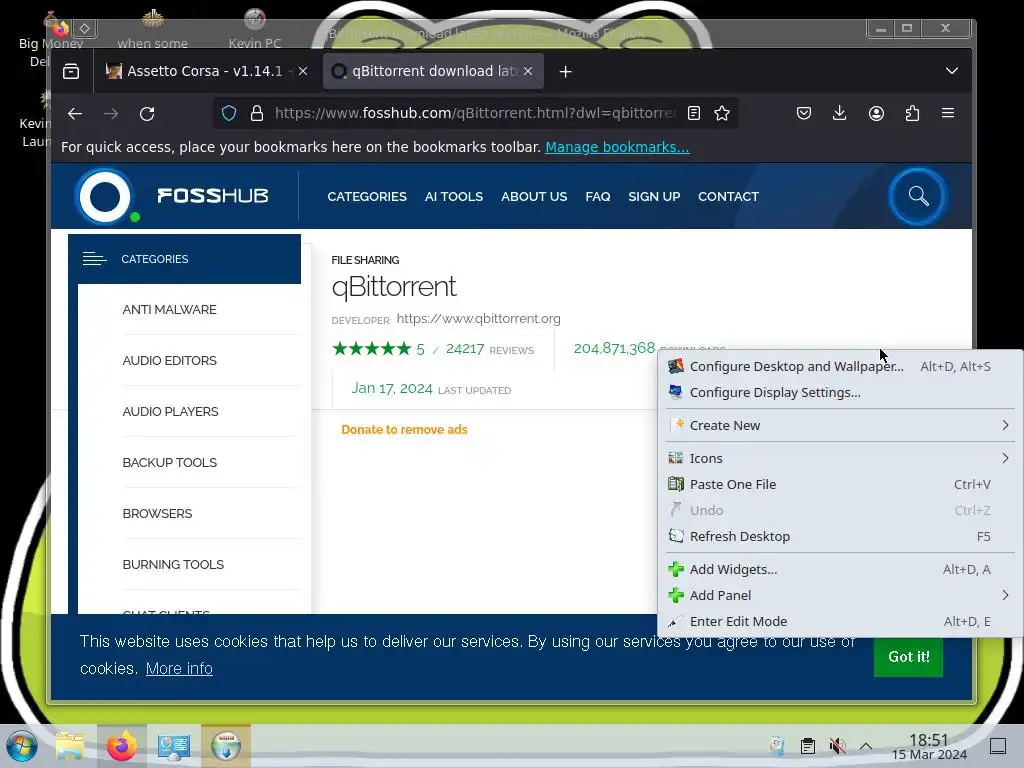
Task: Open ABOUT US in the navigation
Action: tap(534, 197)
